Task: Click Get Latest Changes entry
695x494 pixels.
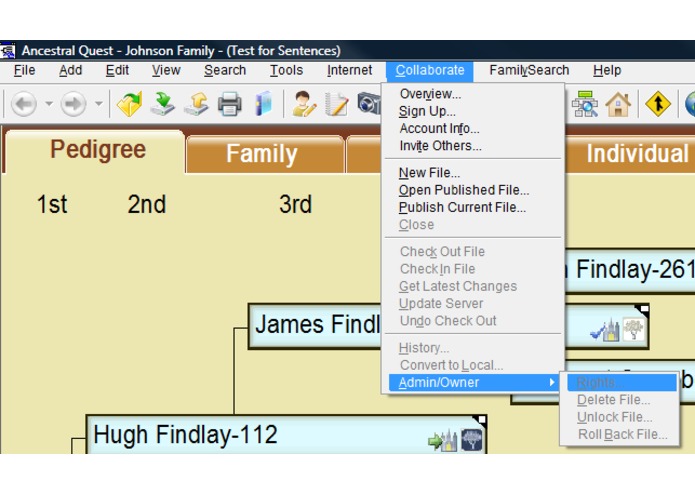Action: [x=473, y=286]
